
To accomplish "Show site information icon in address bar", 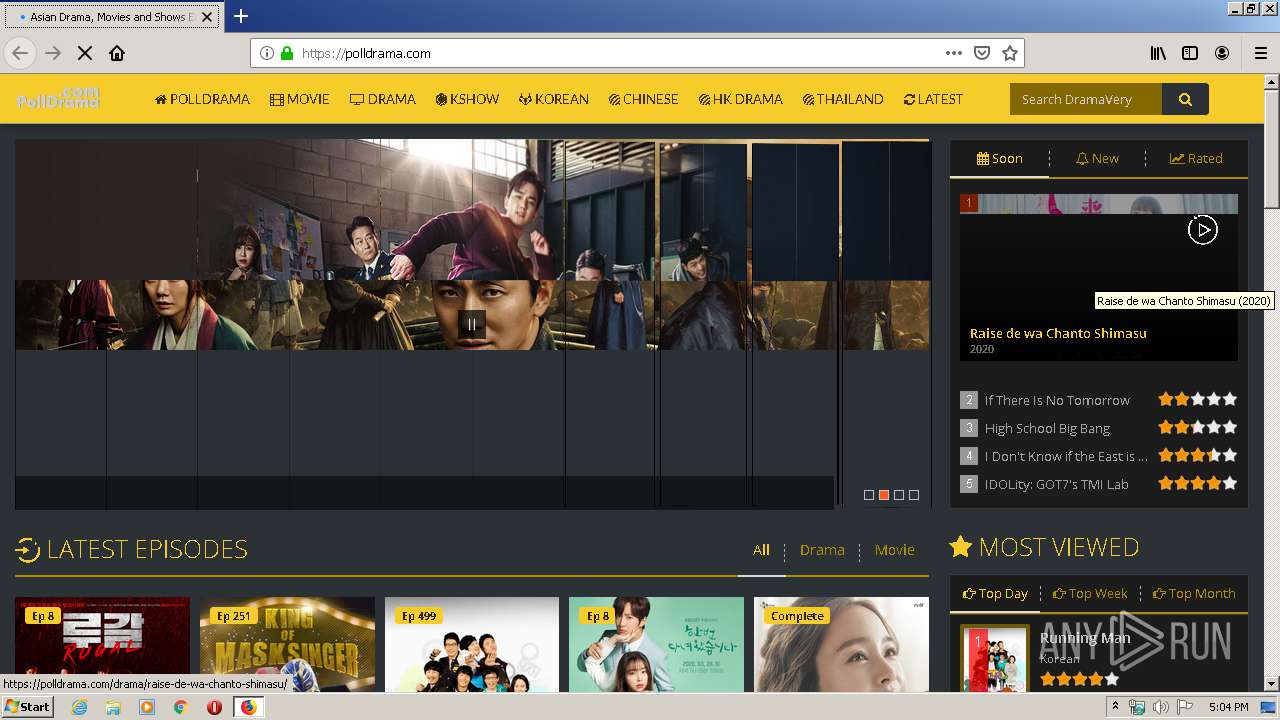I will (267, 53).
